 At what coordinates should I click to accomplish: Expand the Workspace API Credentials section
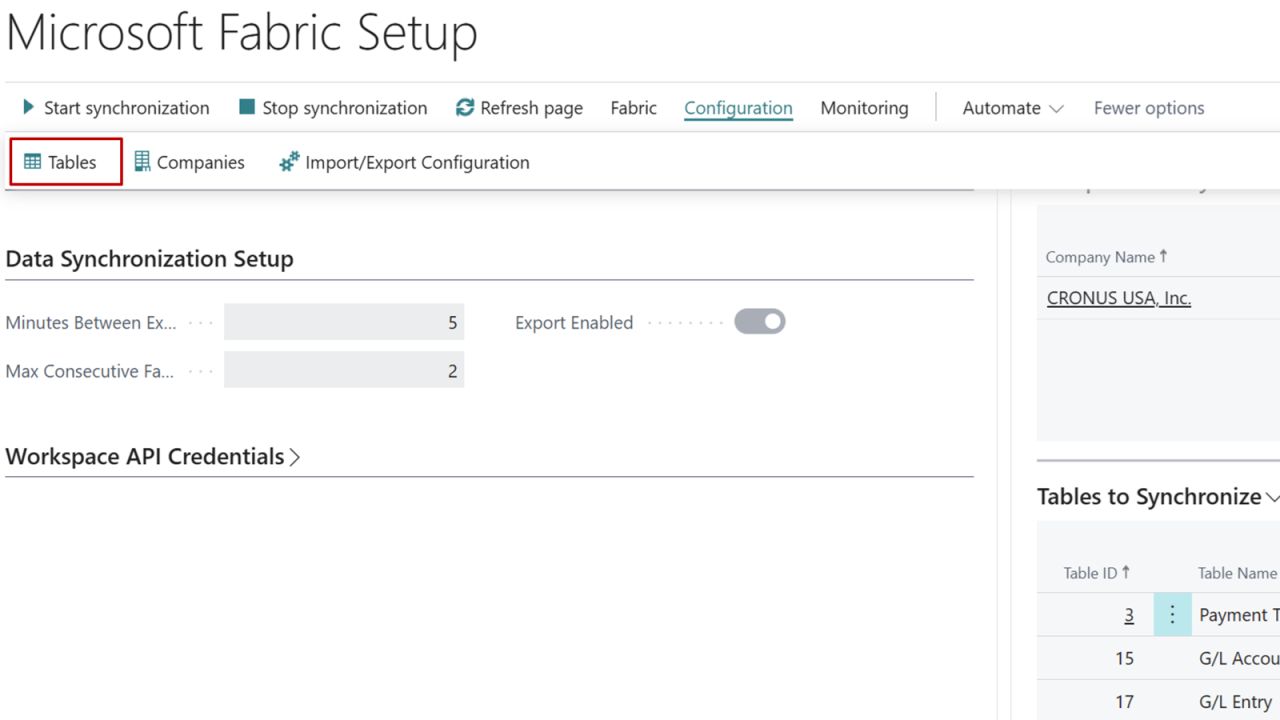click(295, 457)
